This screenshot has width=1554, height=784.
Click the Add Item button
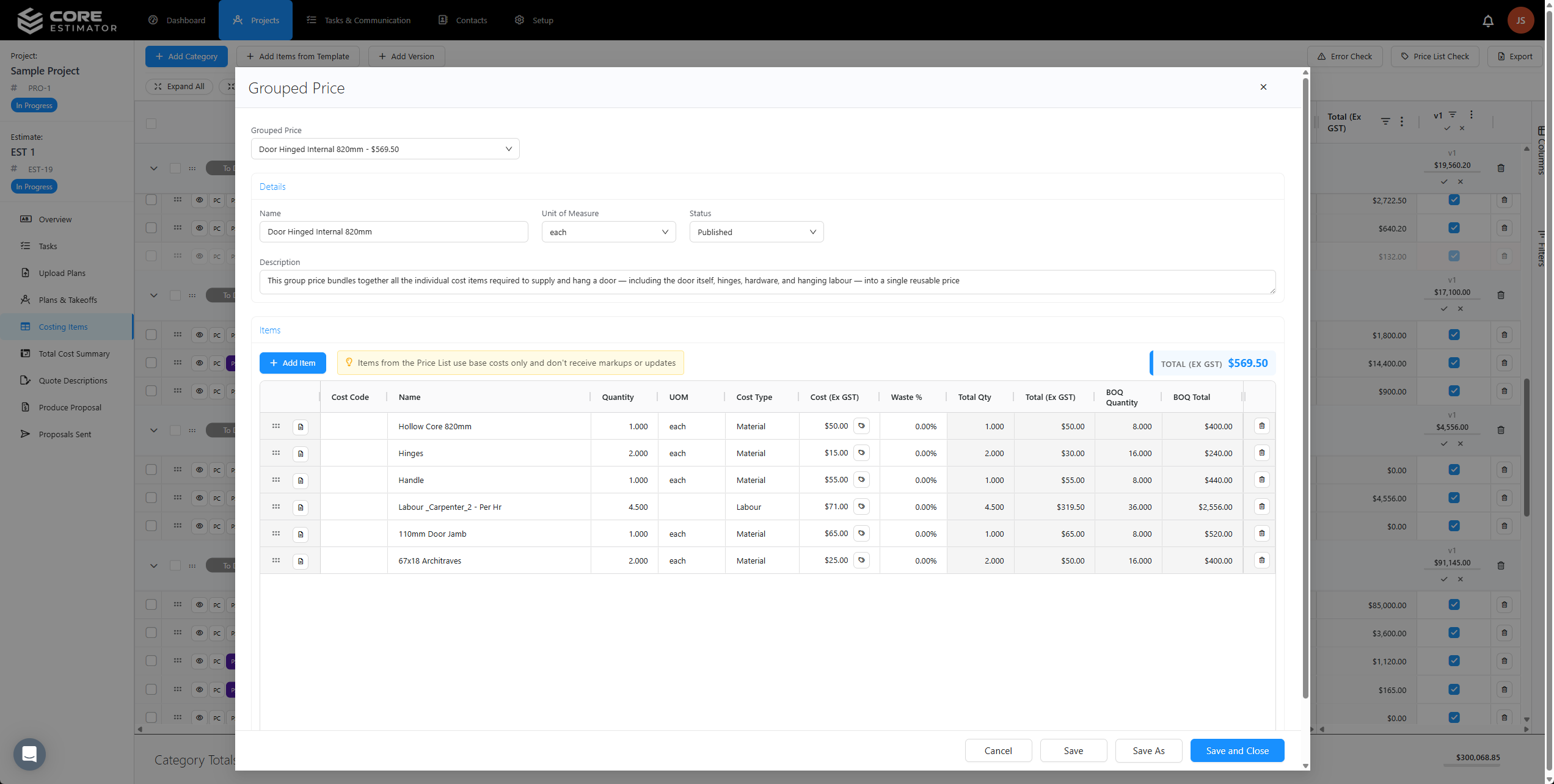[293, 363]
